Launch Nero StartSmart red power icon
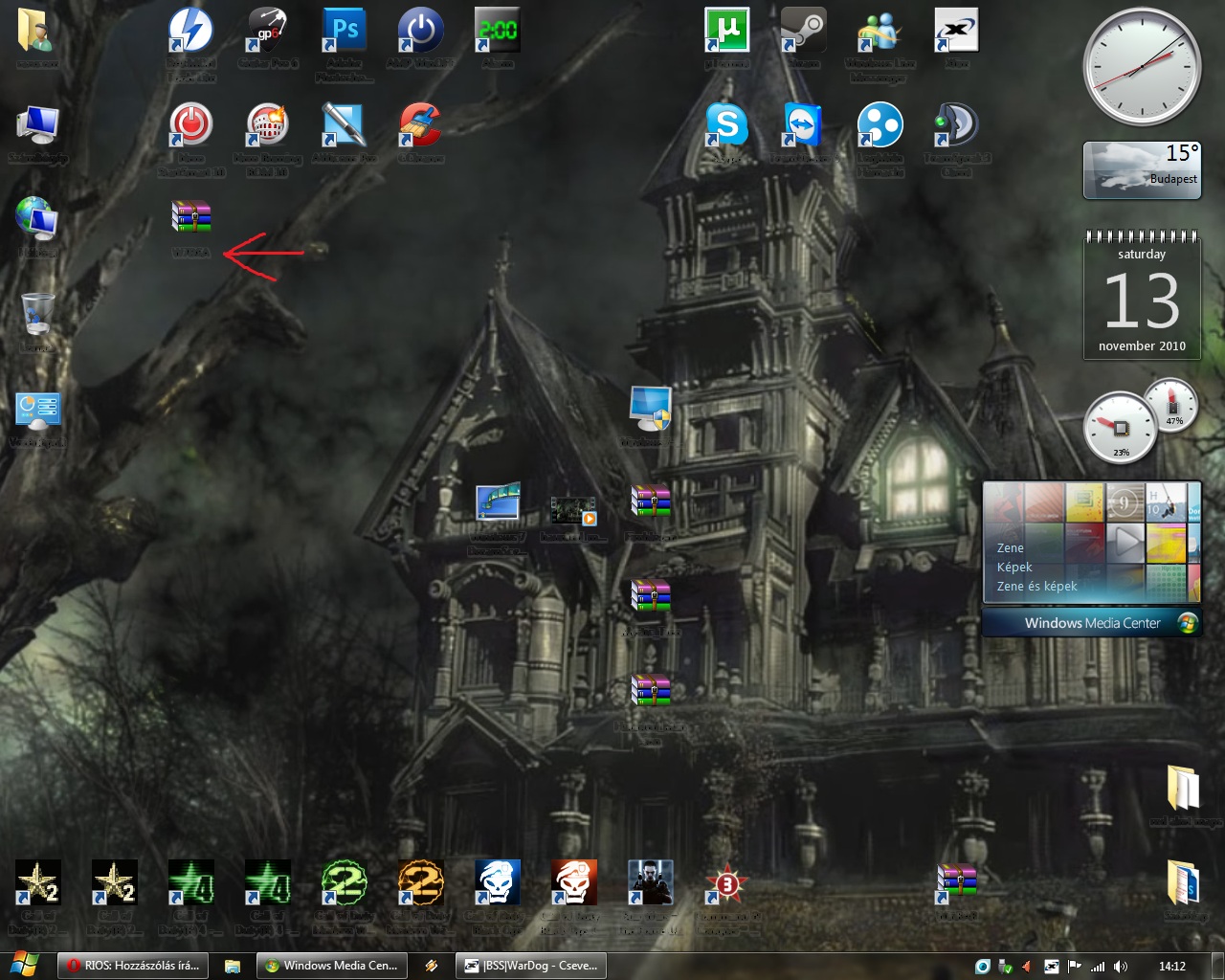The image size is (1225, 980). click(190, 124)
